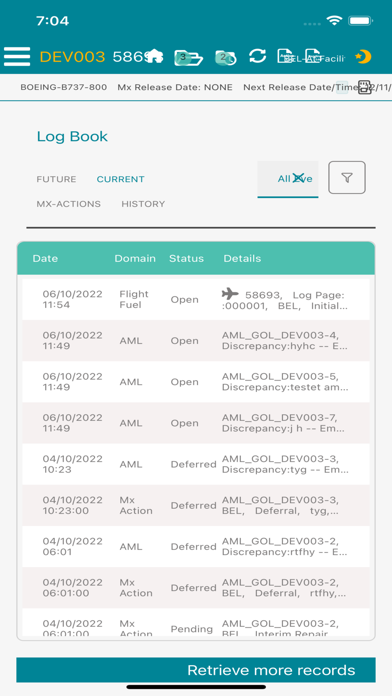Tap the refresh sync icon
The image size is (392, 696).
point(257,56)
